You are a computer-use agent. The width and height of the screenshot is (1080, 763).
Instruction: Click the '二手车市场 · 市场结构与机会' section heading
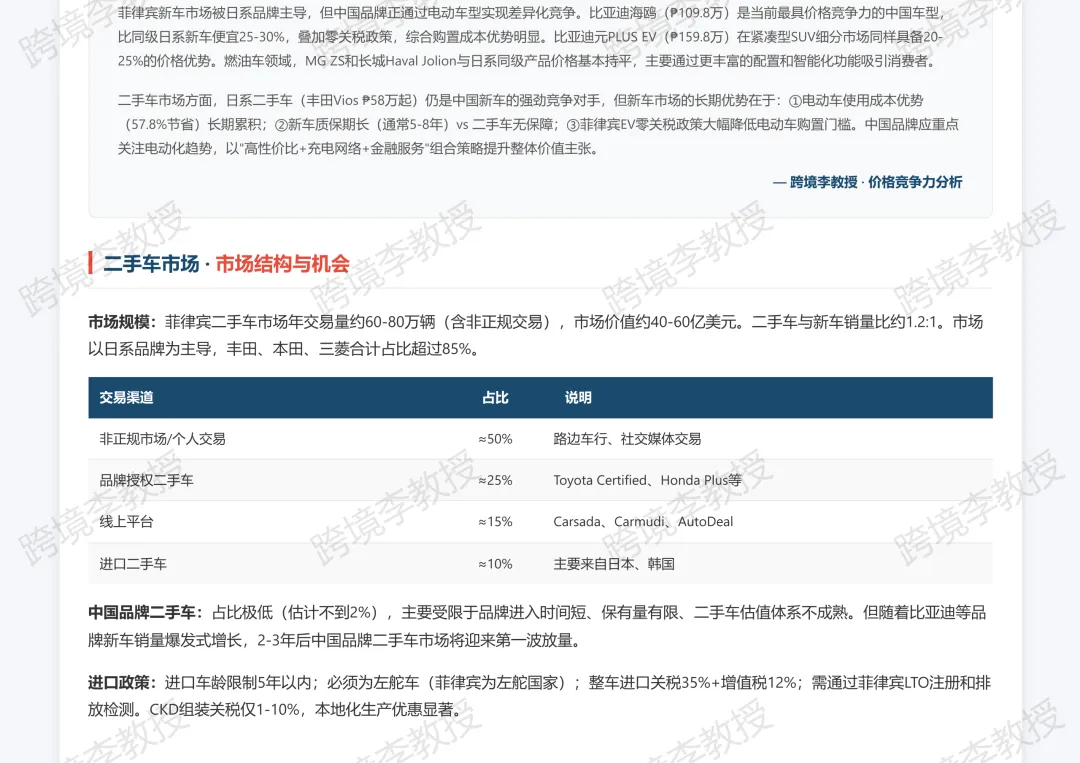point(226,264)
